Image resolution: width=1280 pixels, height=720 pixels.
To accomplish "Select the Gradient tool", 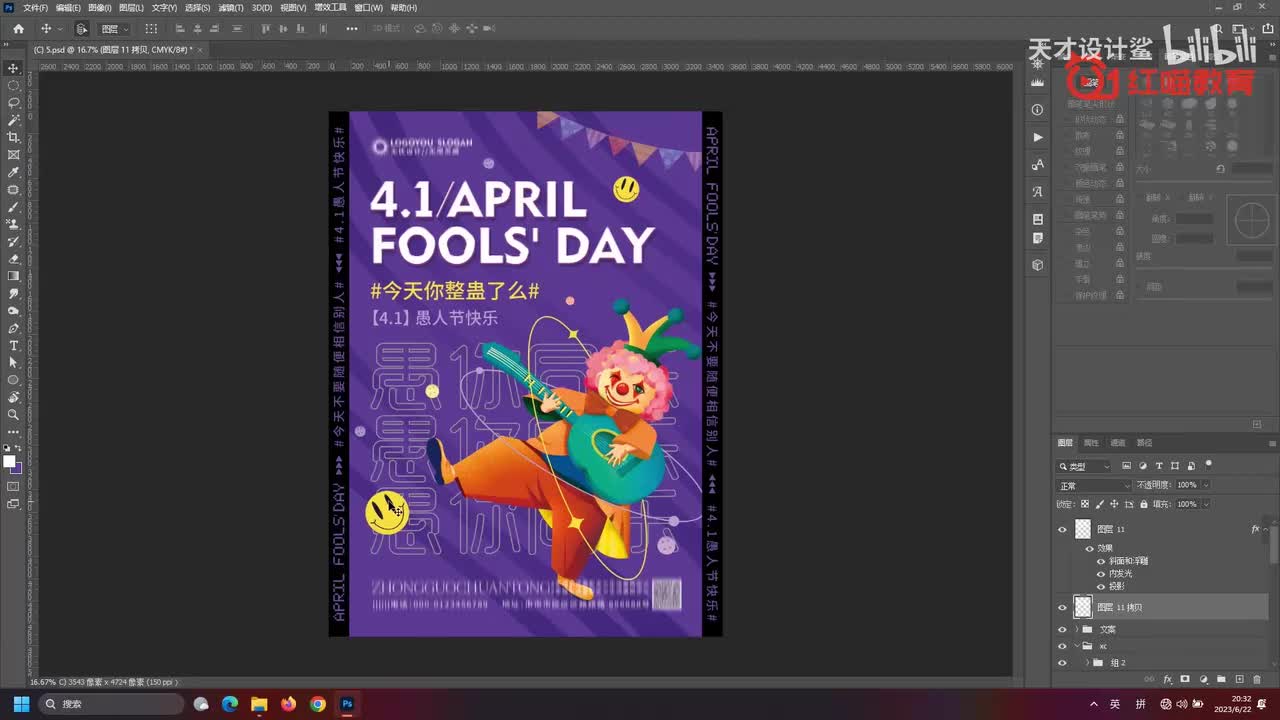I will [x=13, y=276].
